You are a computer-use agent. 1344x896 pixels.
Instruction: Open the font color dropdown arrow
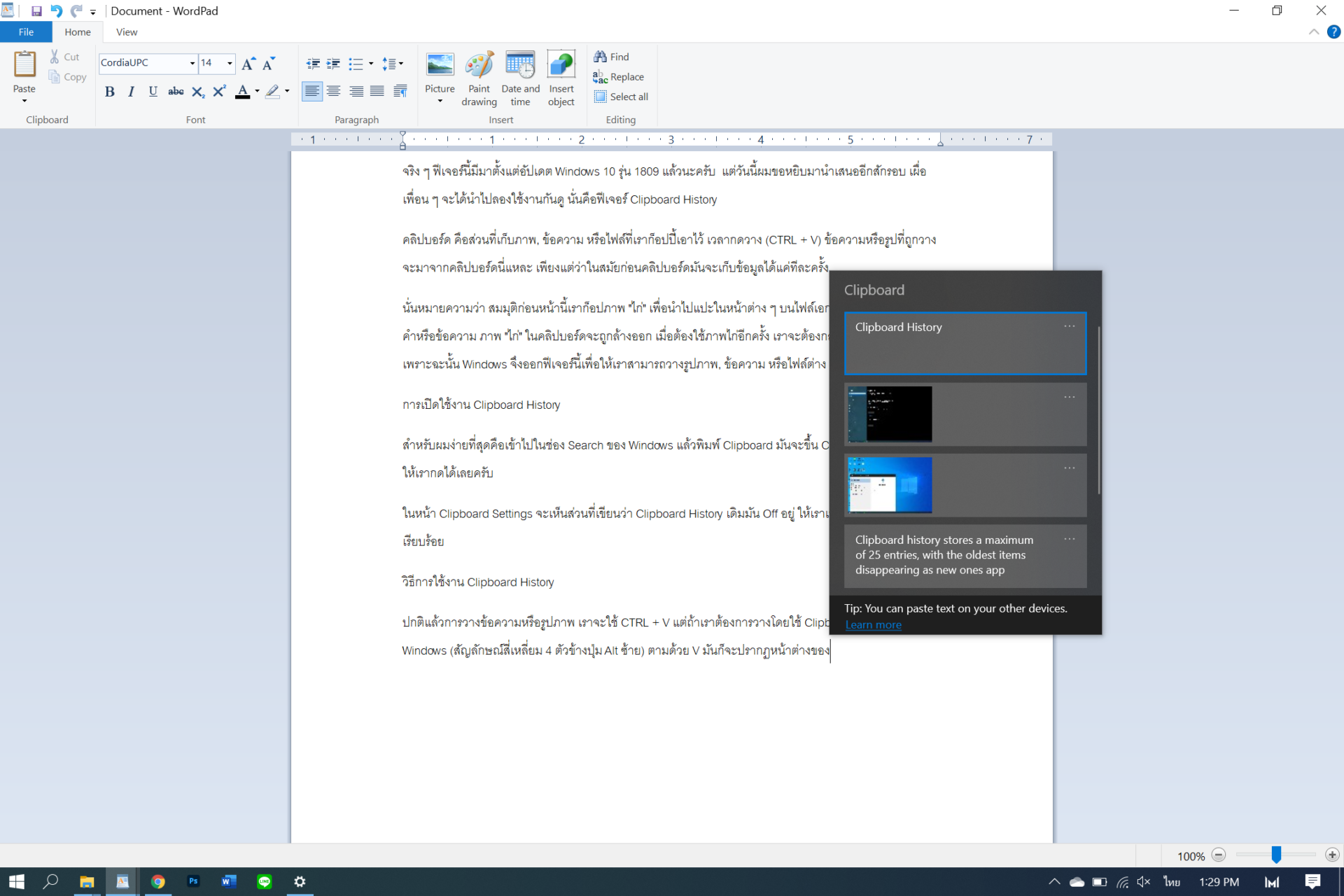256,92
